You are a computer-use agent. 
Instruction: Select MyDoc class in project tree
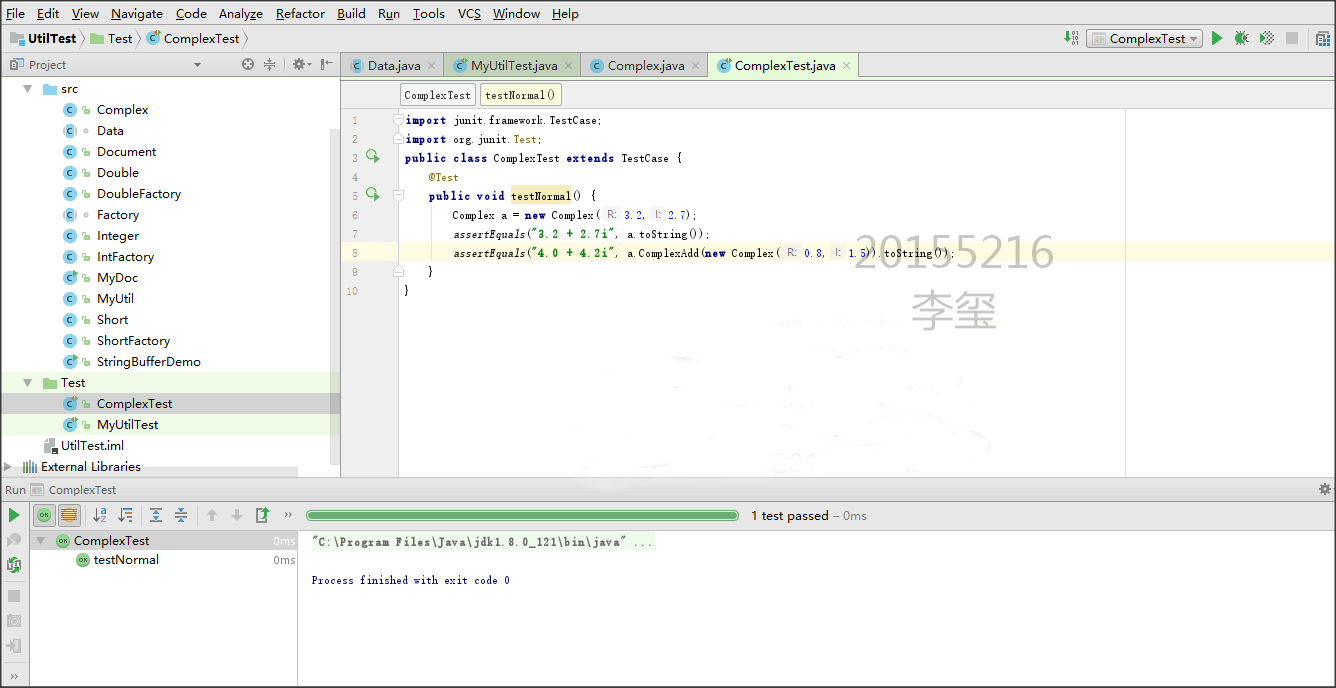pos(117,278)
